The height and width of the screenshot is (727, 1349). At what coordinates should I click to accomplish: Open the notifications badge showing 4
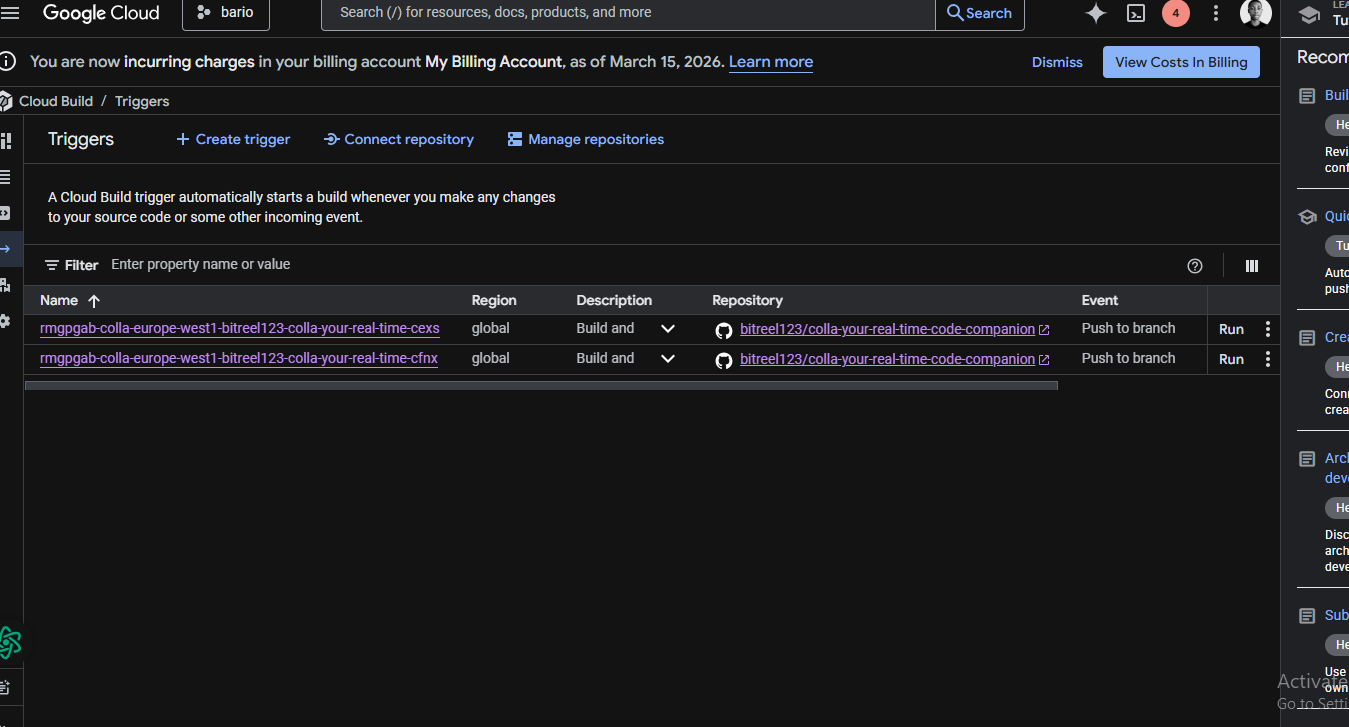(1176, 13)
